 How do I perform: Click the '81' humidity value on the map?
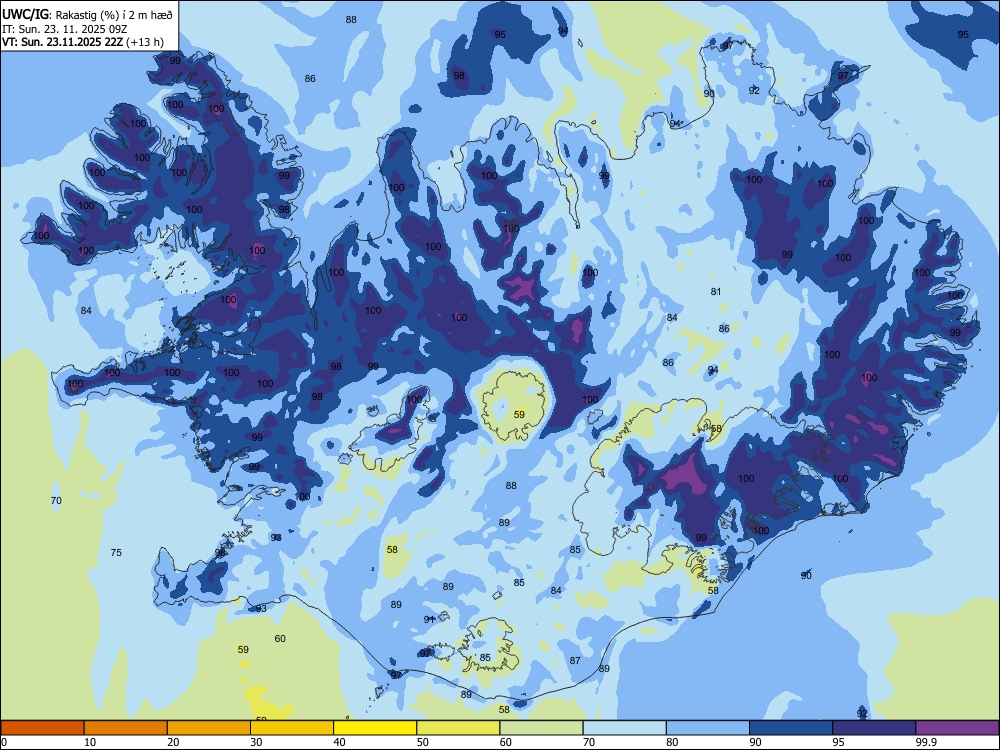click(x=716, y=291)
